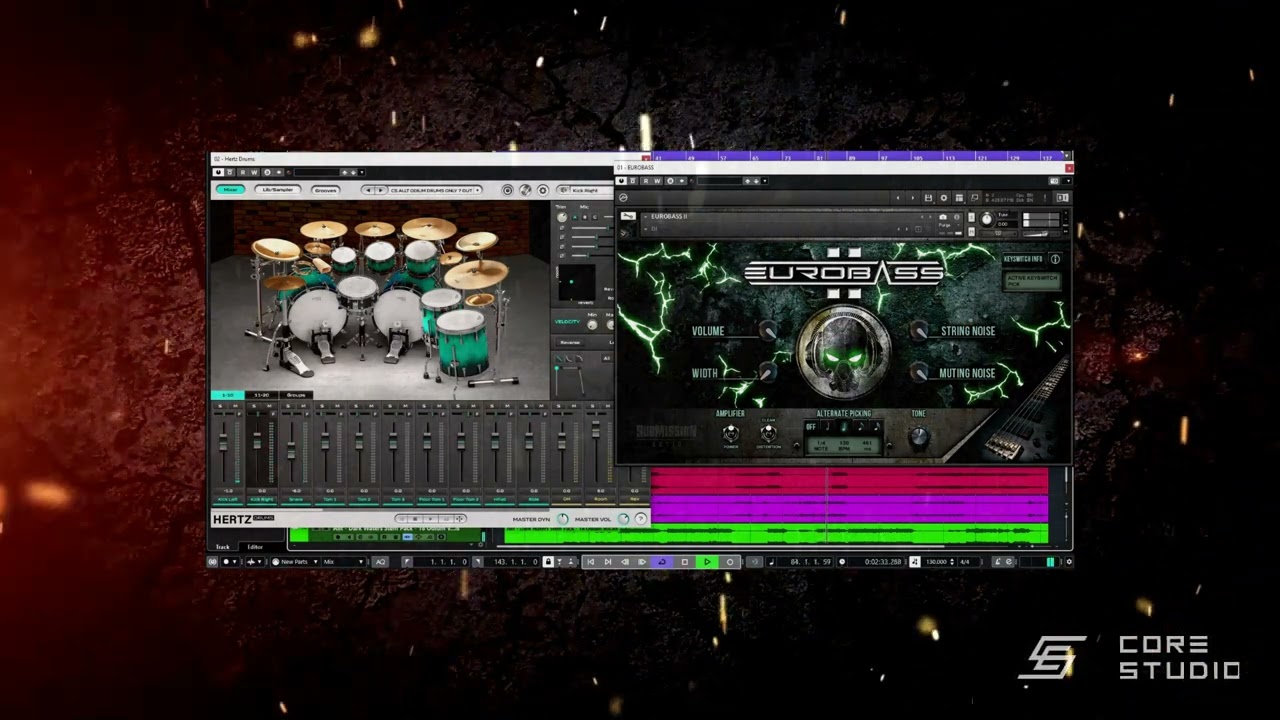This screenshot has width=1280, height=720.
Task: Select the 11-20 mixer channel tab
Action: coord(261,395)
